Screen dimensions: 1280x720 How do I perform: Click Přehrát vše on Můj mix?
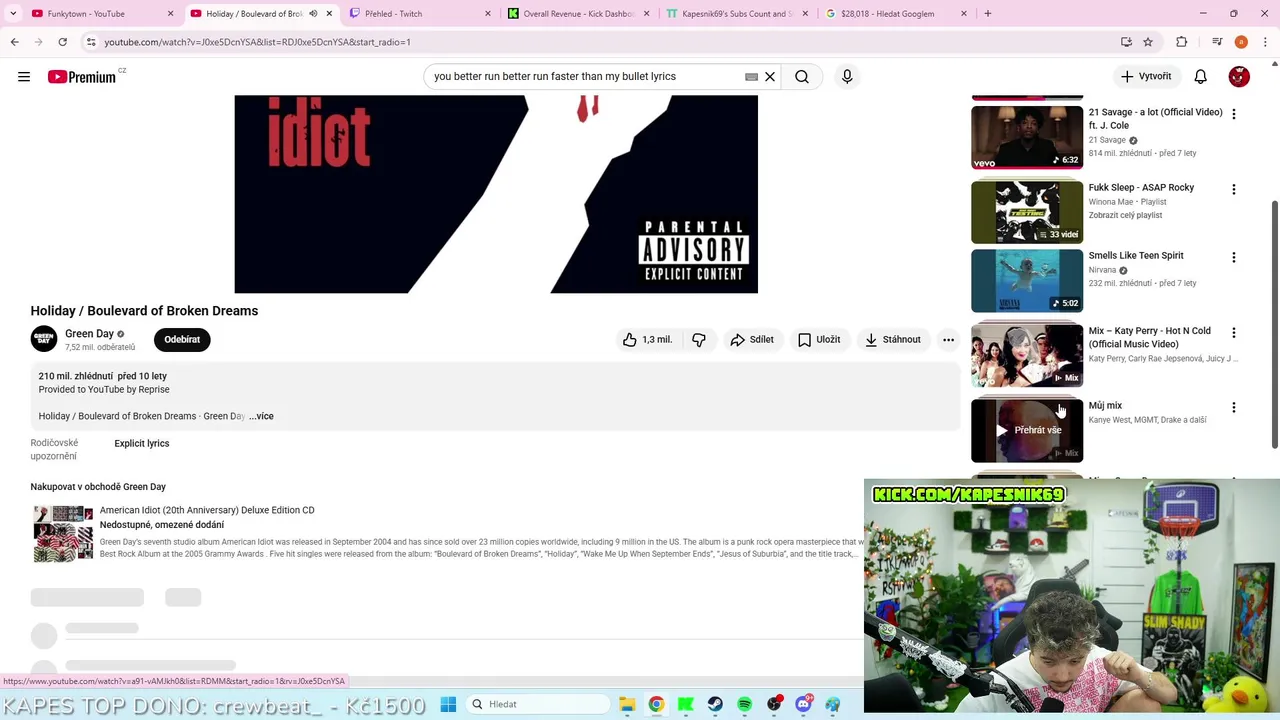click(x=1028, y=430)
